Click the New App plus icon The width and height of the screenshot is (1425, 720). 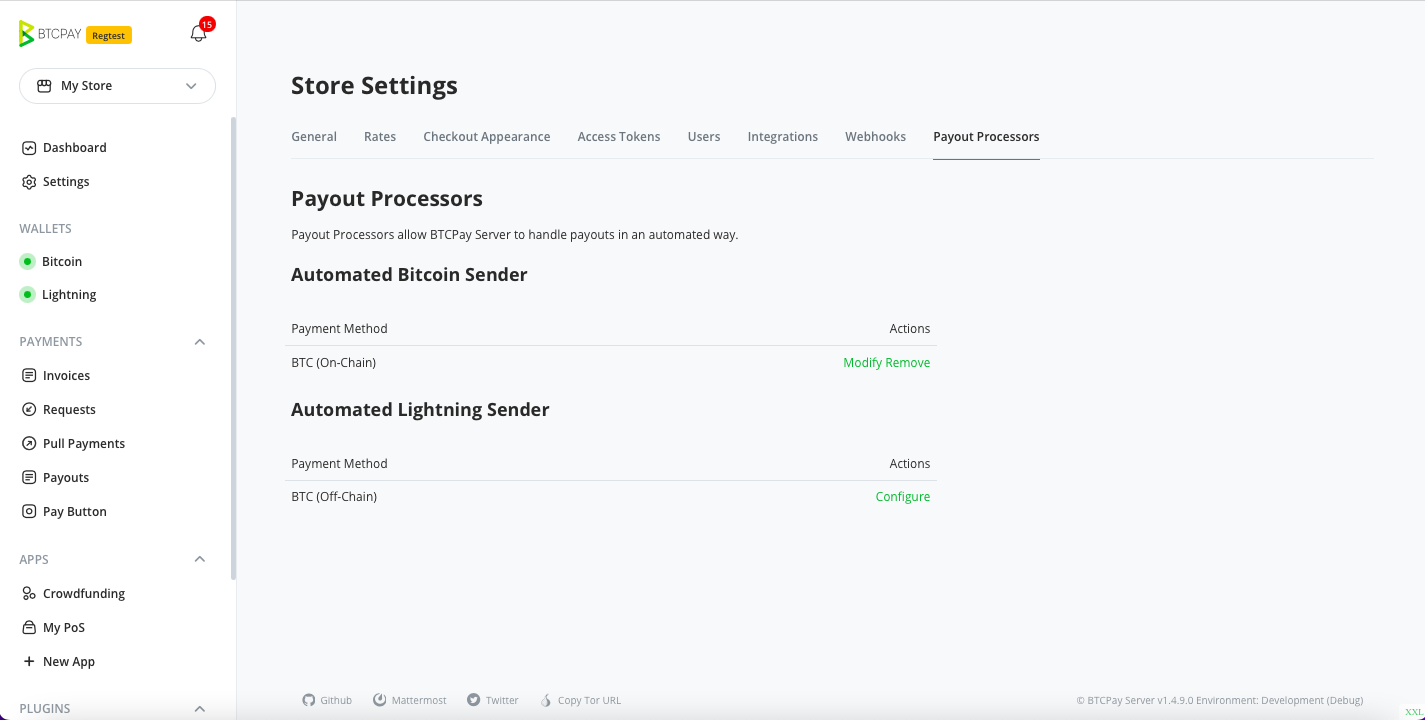[x=29, y=662]
